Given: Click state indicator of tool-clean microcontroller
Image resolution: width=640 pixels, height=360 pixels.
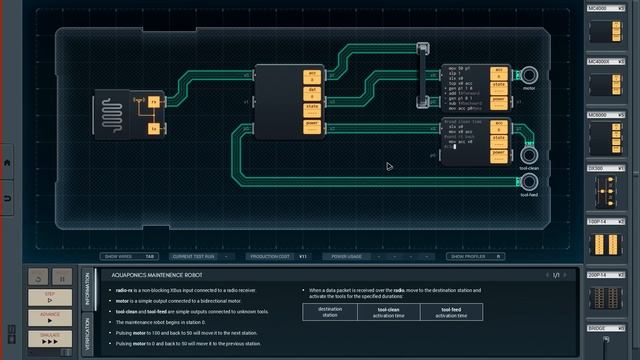Looking at the screenshot, I should pos(499,142).
